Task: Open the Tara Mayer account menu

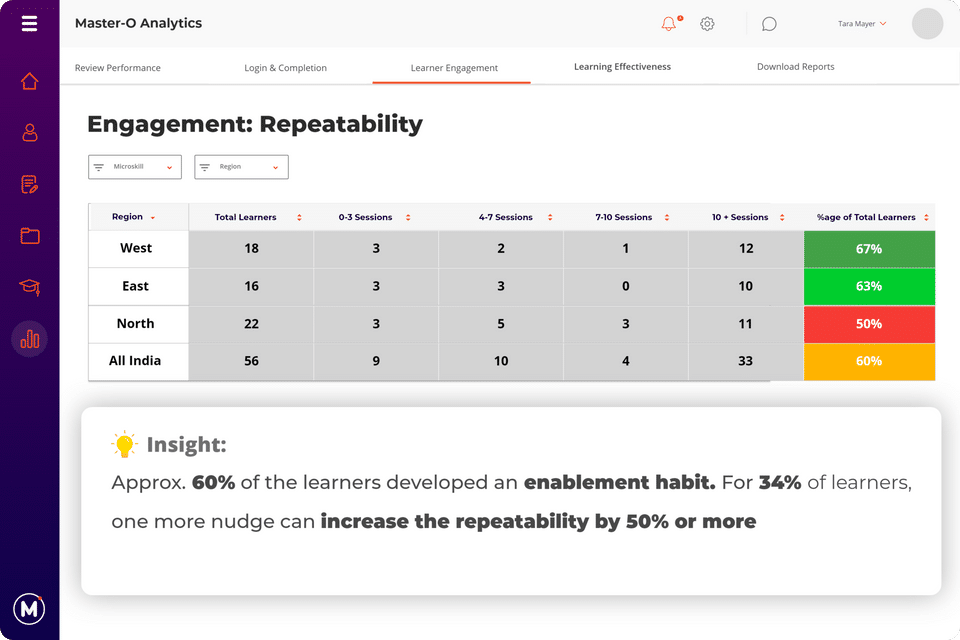Action: click(861, 23)
